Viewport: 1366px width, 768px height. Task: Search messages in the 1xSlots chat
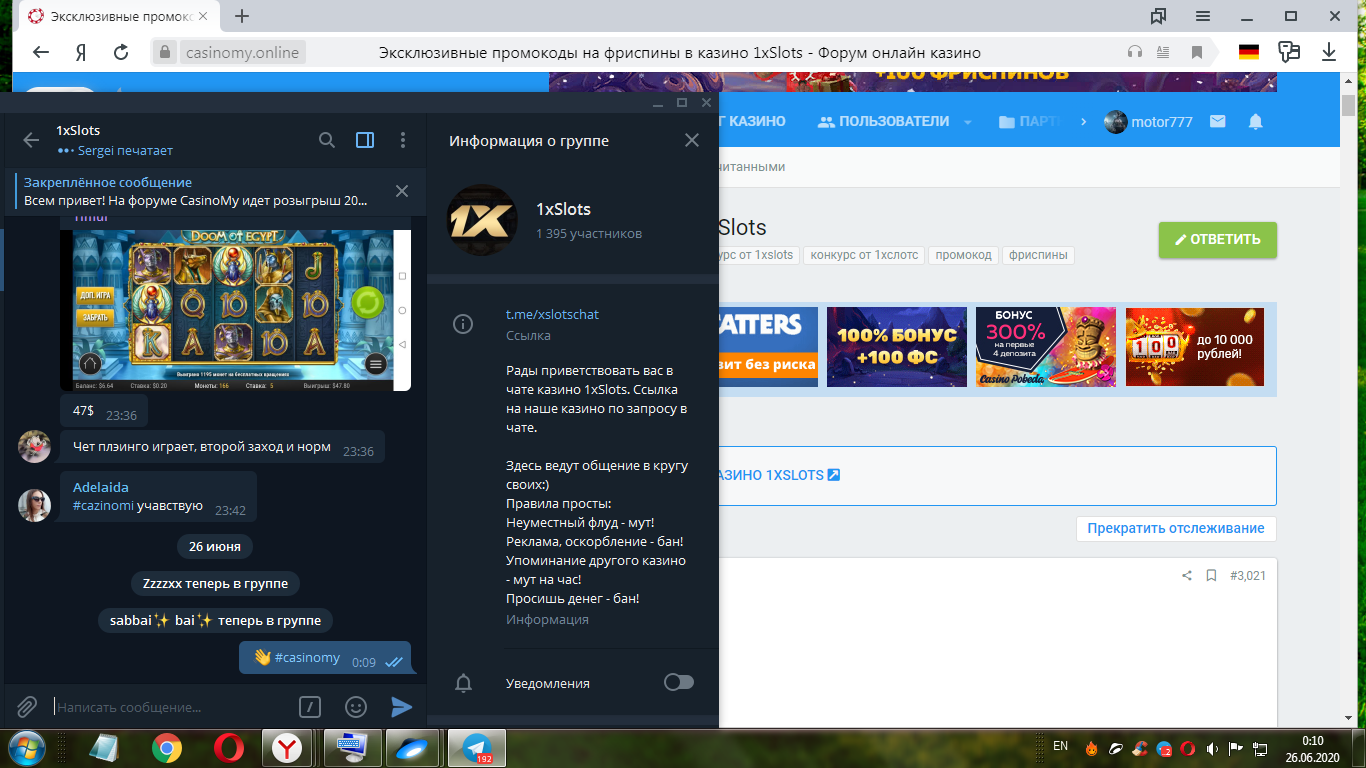tap(327, 140)
